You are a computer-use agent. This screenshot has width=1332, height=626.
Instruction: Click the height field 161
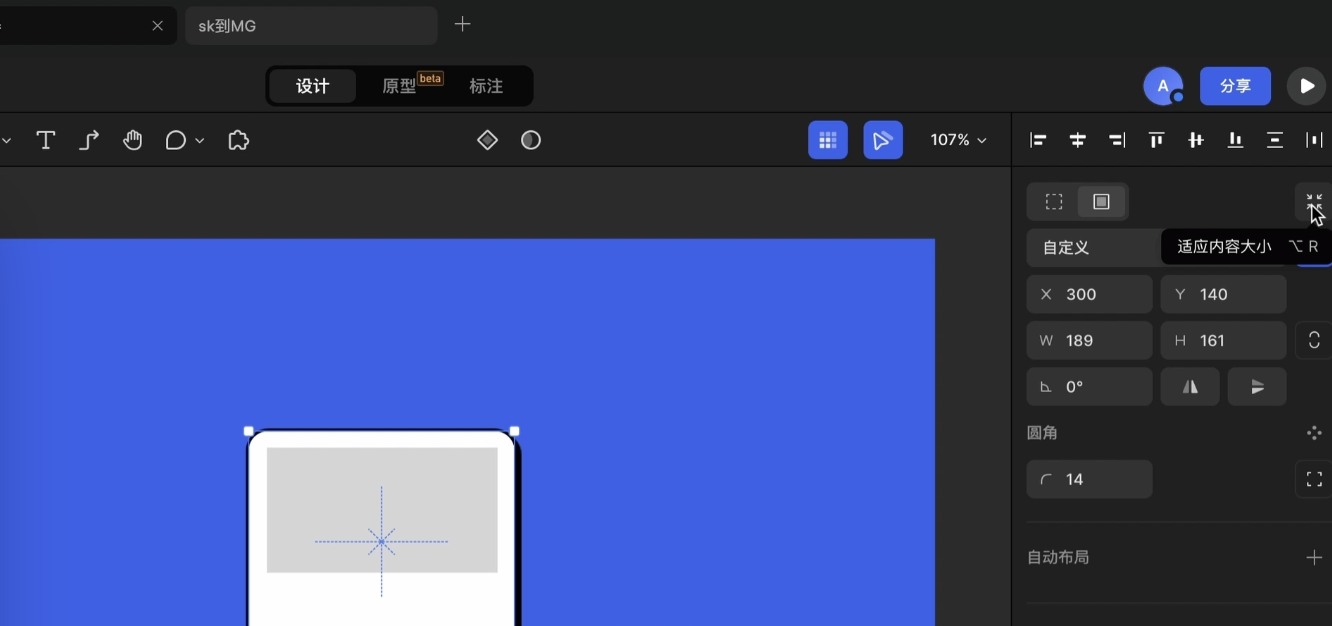pyautogui.click(x=1223, y=340)
